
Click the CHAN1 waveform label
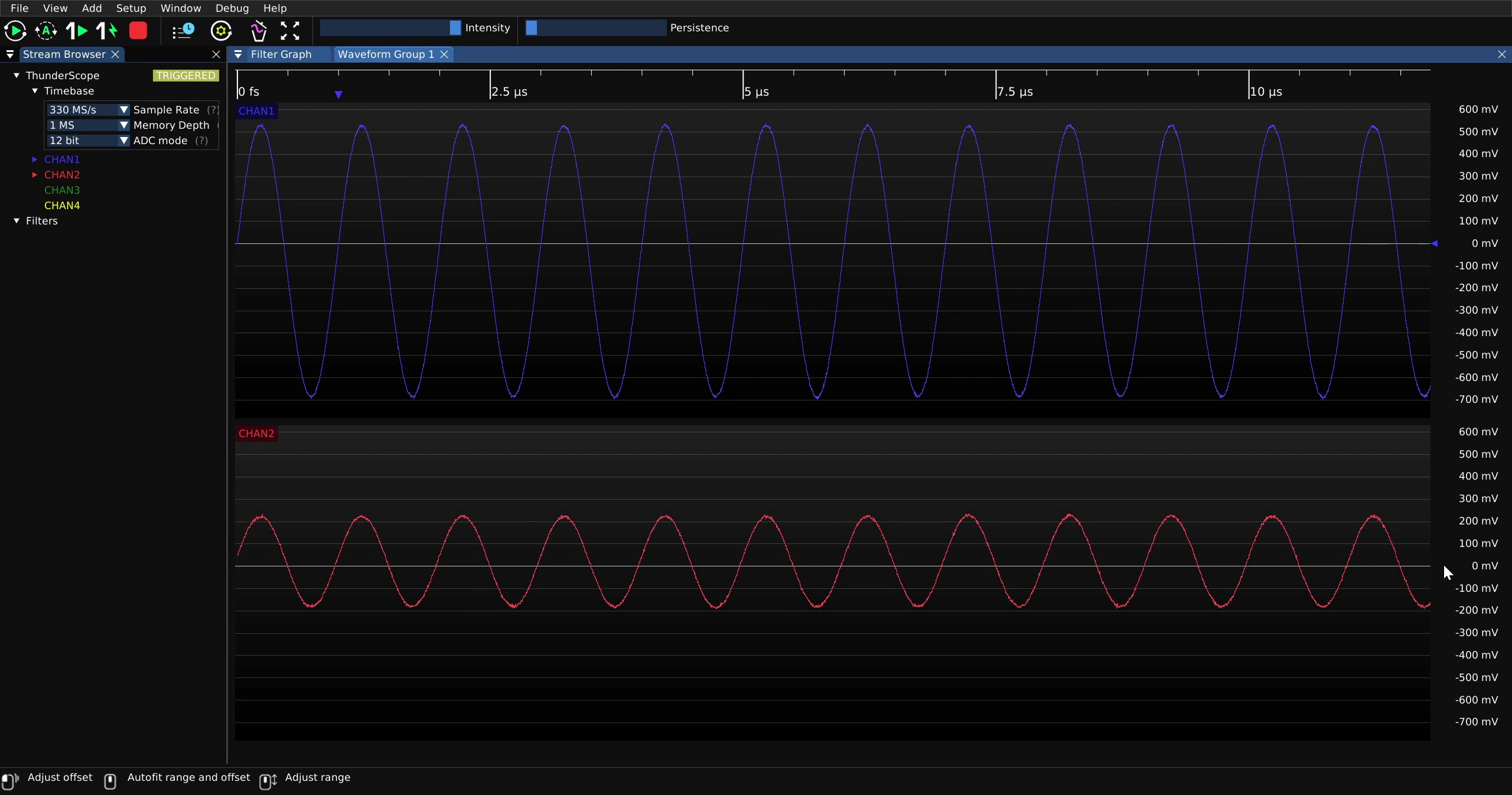pos(256,111)
